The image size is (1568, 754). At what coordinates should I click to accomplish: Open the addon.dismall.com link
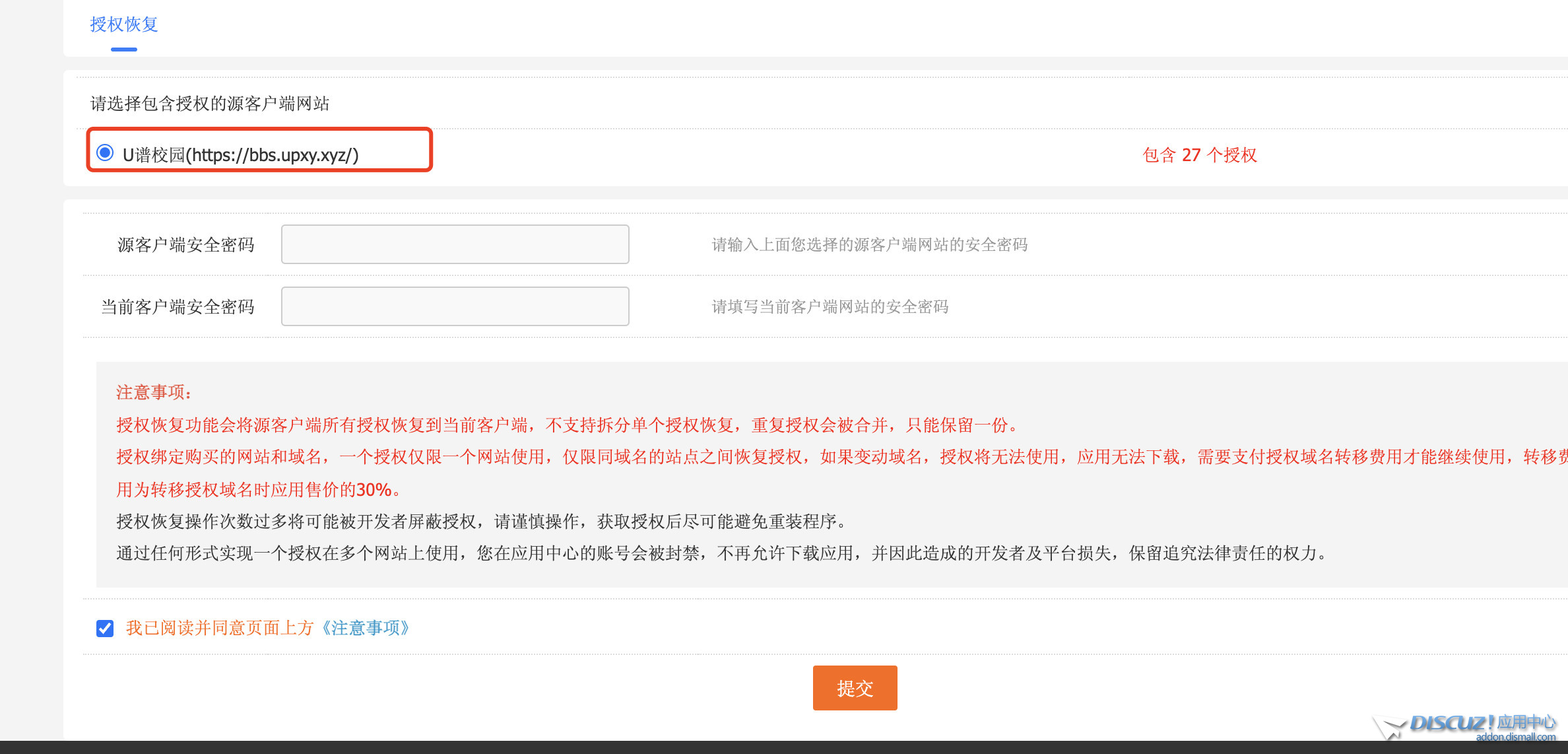tap(1515, 737)
